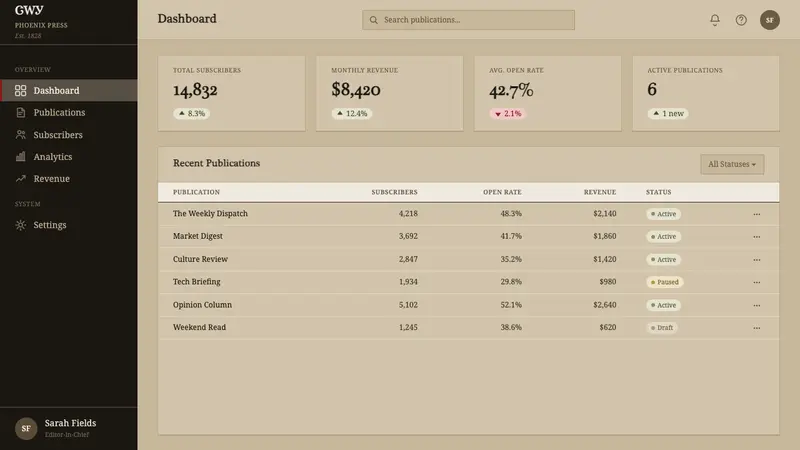Click the 8.3% growth badge
This screenshot has height=450, width=800.
click(x=191, y=114)
